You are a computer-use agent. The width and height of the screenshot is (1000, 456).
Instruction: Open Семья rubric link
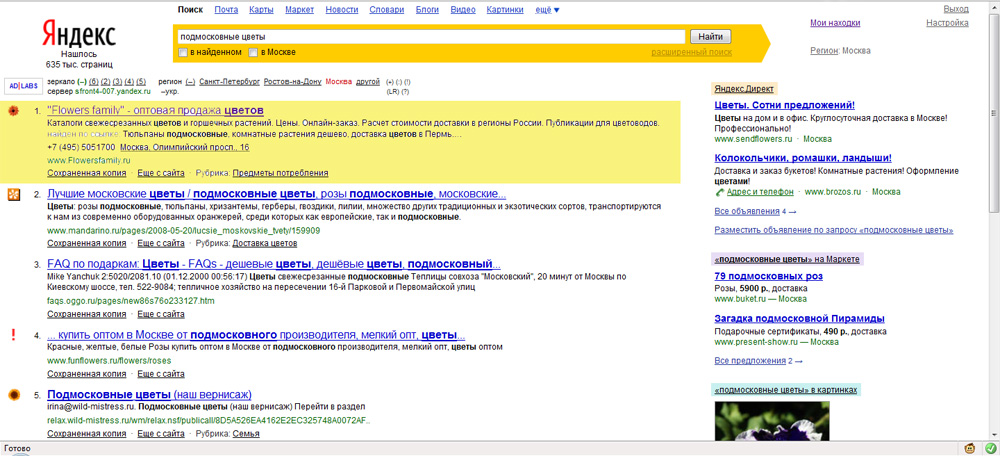coord(246,434)
